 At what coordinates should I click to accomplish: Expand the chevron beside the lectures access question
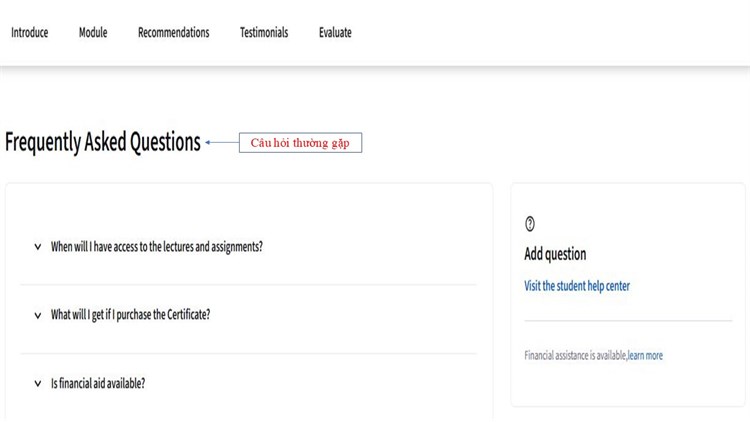[38, 246]
